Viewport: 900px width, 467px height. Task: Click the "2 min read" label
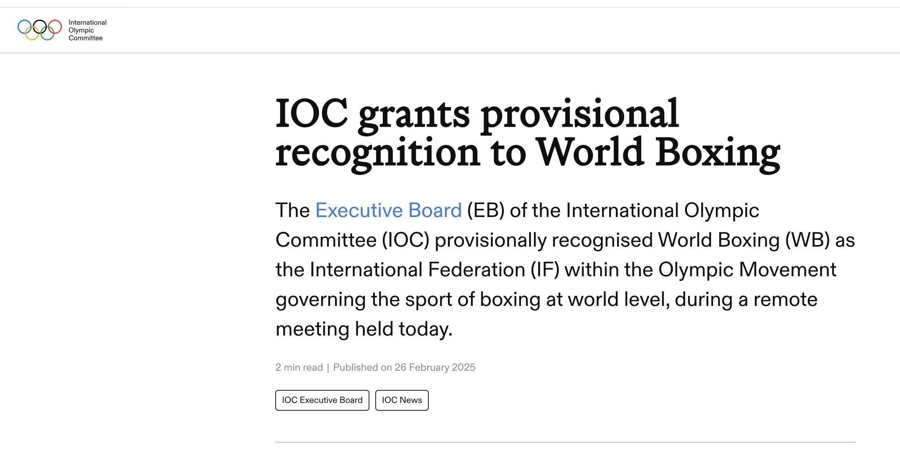299,368
